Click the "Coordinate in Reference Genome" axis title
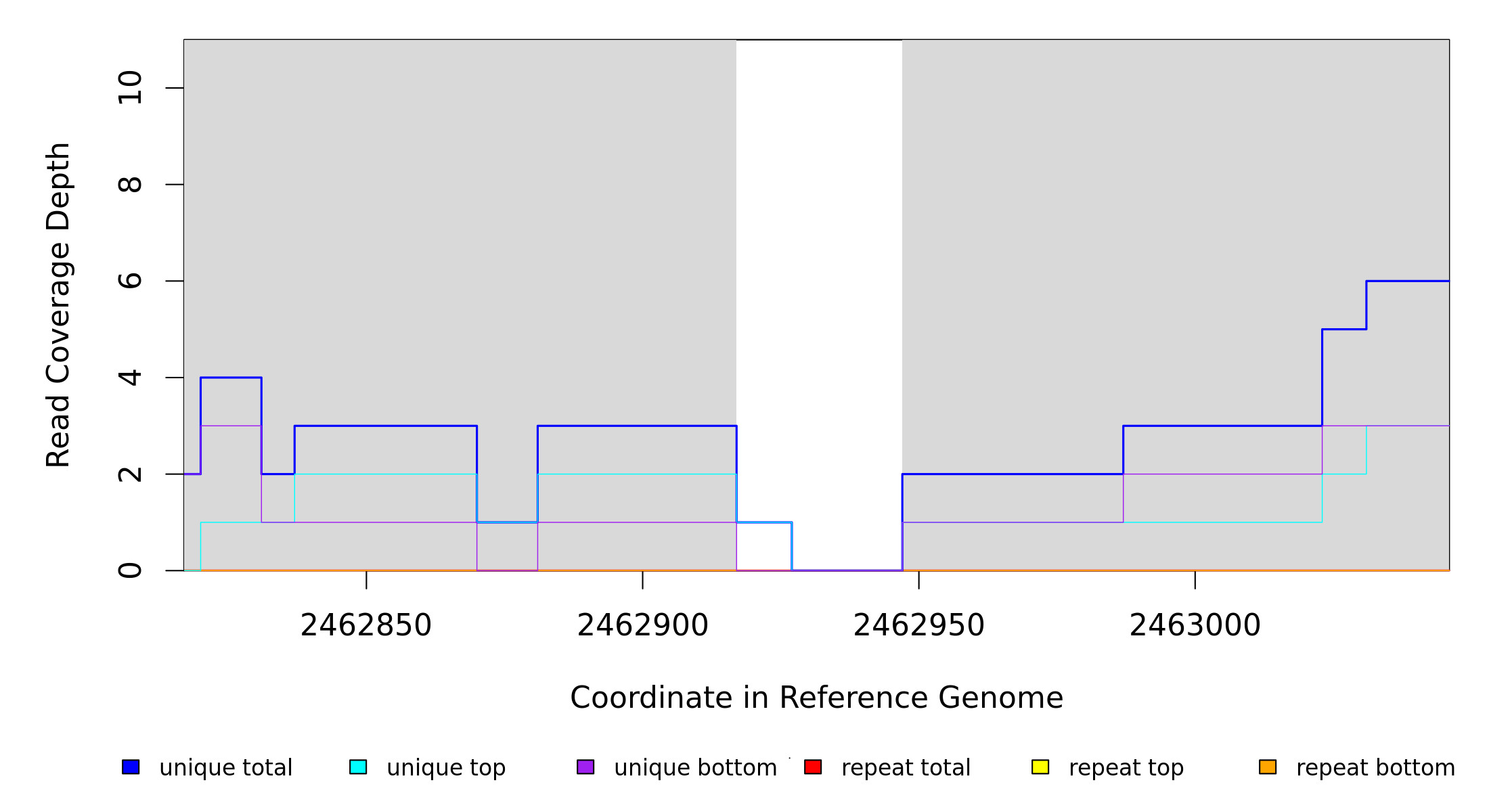Screen dimensions: 1489x812 pos(816,698)
